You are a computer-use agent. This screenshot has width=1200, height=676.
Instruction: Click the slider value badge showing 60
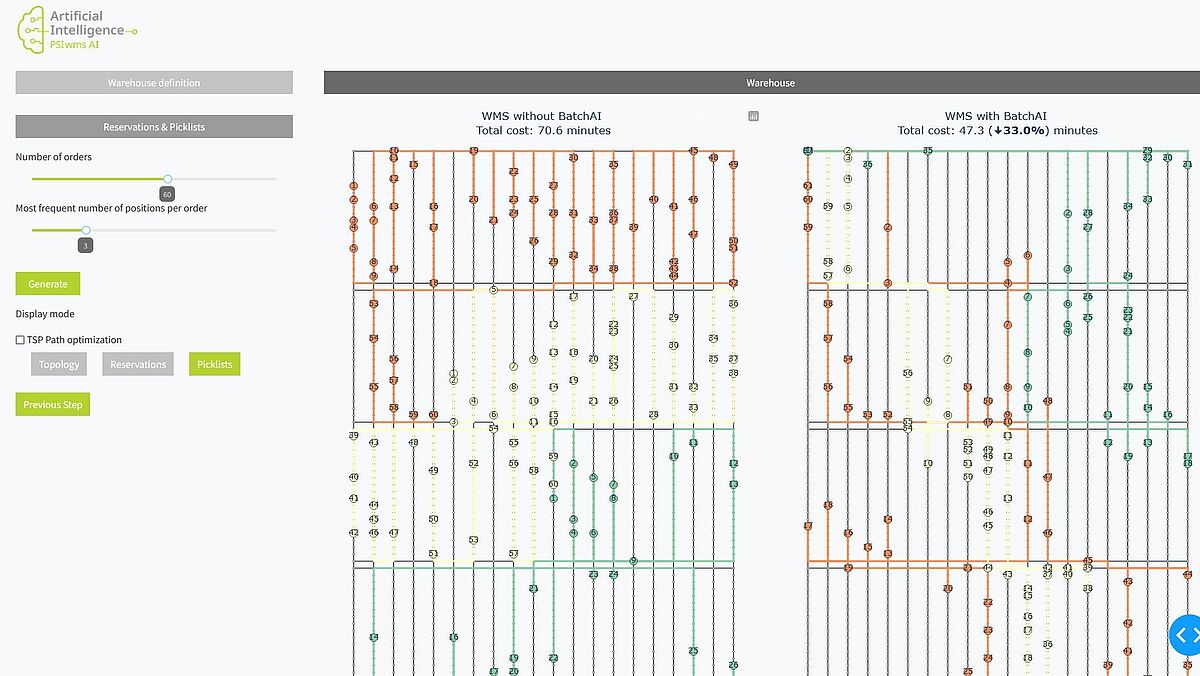point(167,194)
